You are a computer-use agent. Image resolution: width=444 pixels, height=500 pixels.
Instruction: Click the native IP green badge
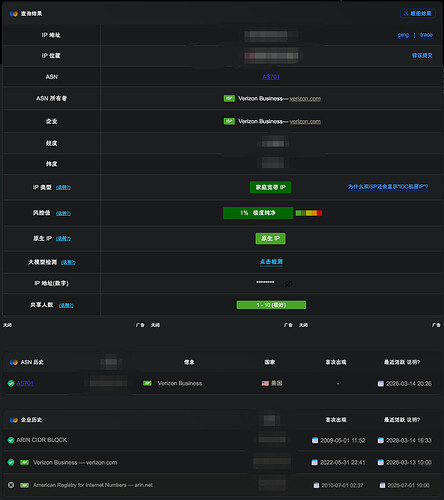[270, 238]
